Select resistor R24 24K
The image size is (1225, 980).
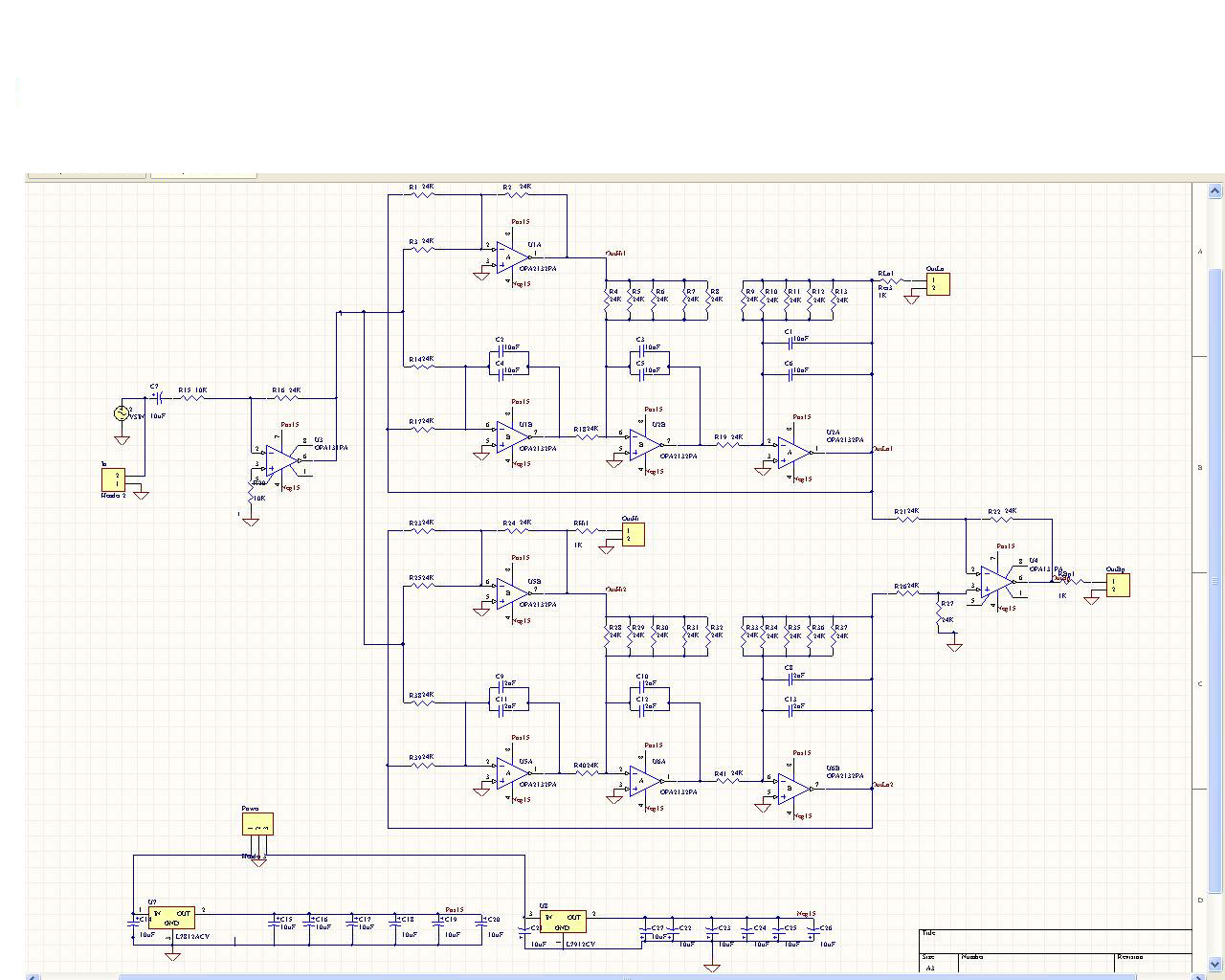(x=515, y=530)
